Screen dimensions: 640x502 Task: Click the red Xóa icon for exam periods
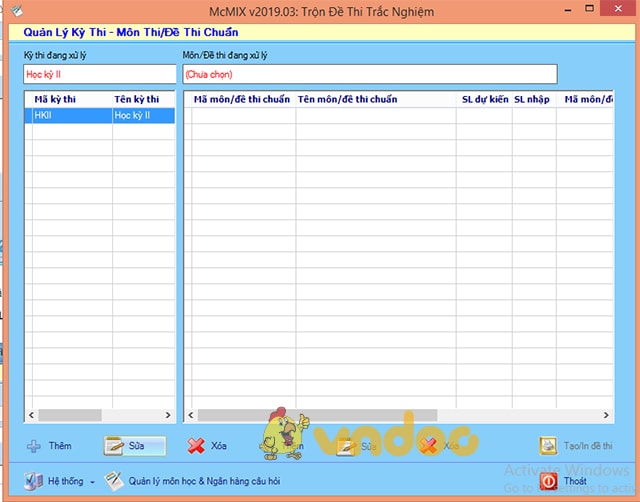196,446
